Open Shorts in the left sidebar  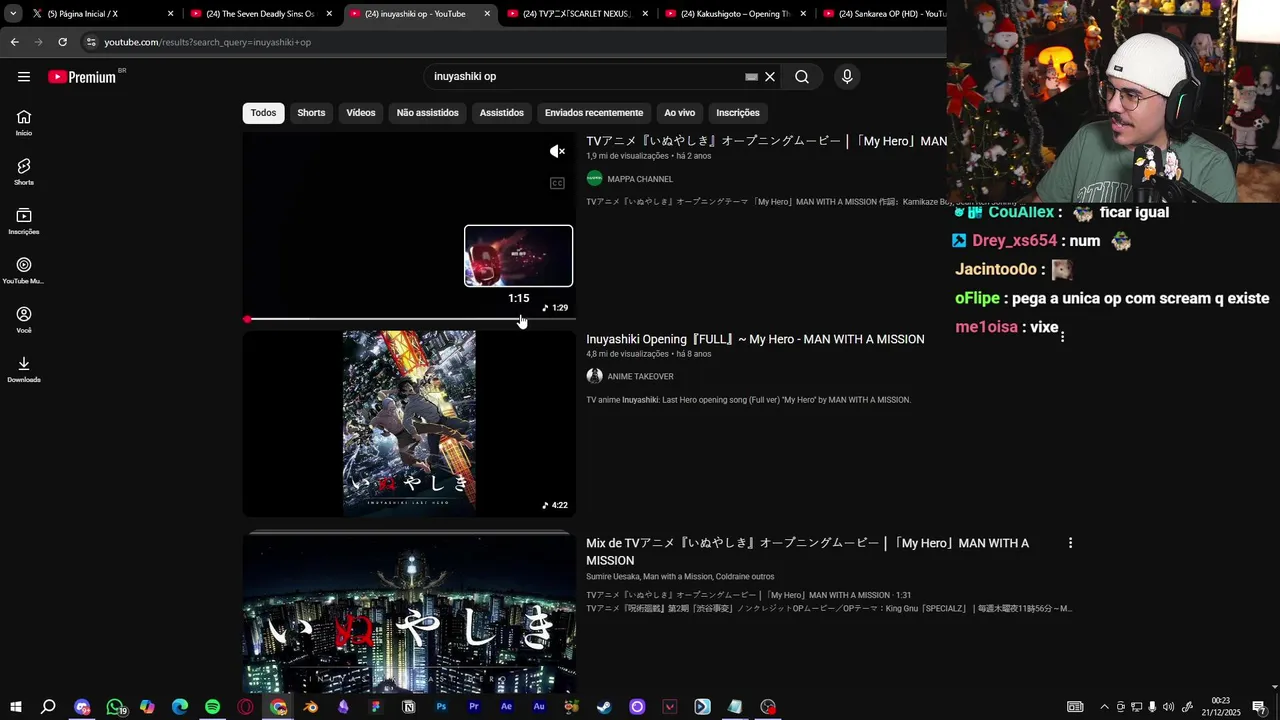pos(24,172)
